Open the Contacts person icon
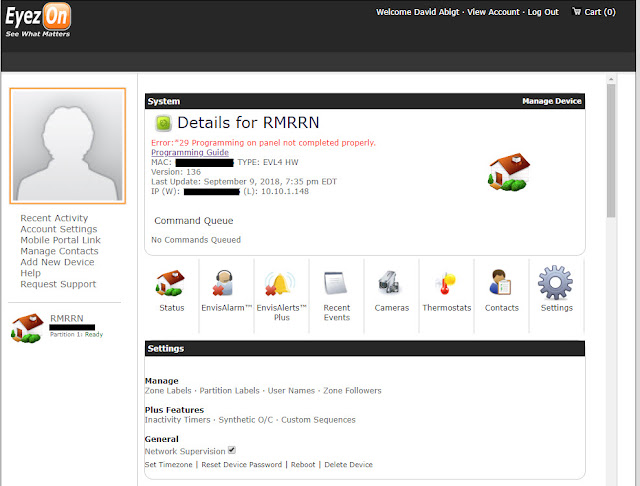Viewport: 640px width, 486px height. tap(500, 282)
